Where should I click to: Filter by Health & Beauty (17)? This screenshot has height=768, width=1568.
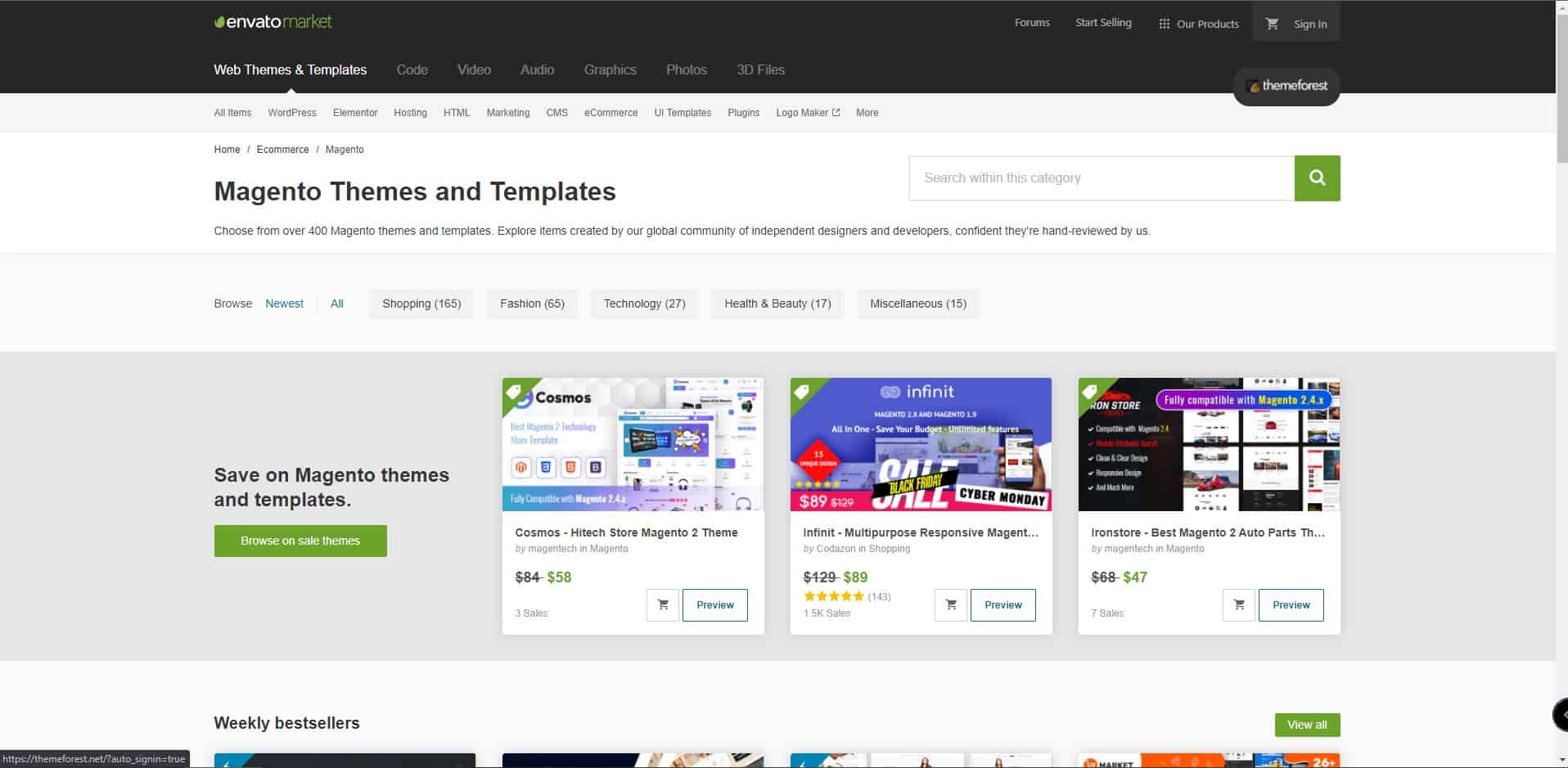pyautogui.click(x=777, y=303)
